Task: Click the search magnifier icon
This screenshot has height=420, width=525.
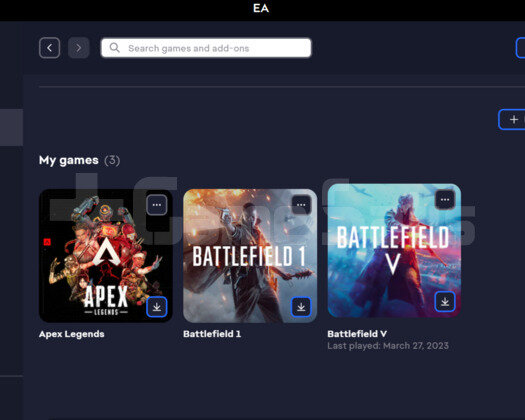Action: coord(115,48)
